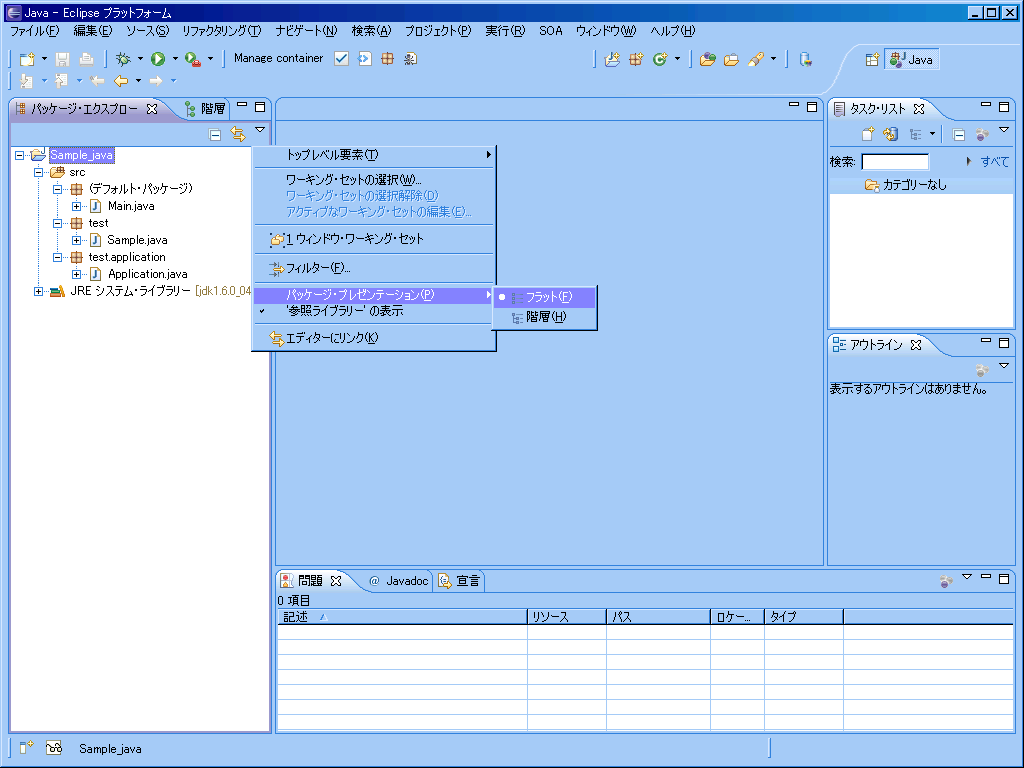Screen dimensions: 1024x768
Task: Expand the Main.java tree node
Action: 77,206
